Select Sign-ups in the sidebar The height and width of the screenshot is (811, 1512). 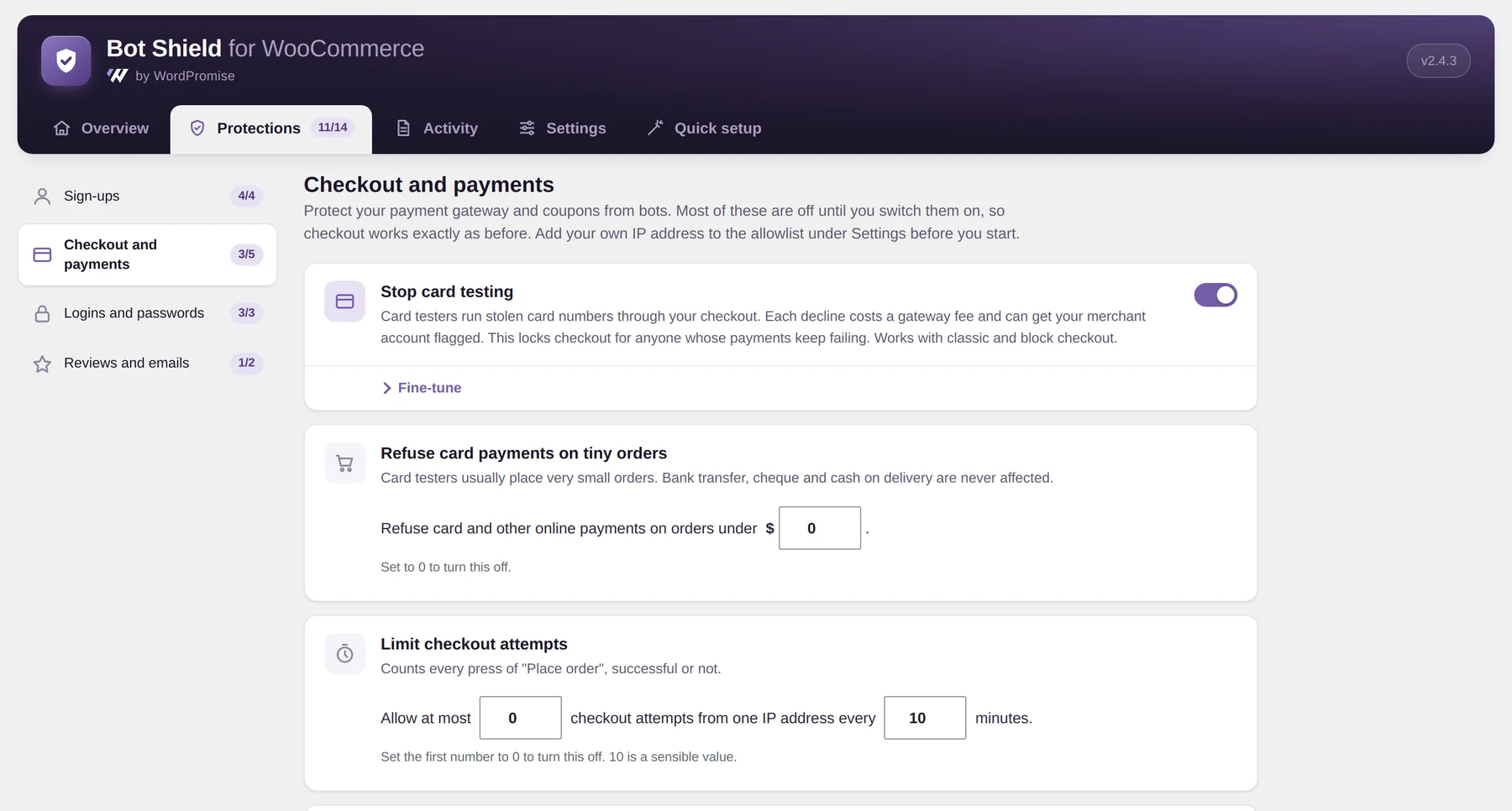tap(148, 196)
